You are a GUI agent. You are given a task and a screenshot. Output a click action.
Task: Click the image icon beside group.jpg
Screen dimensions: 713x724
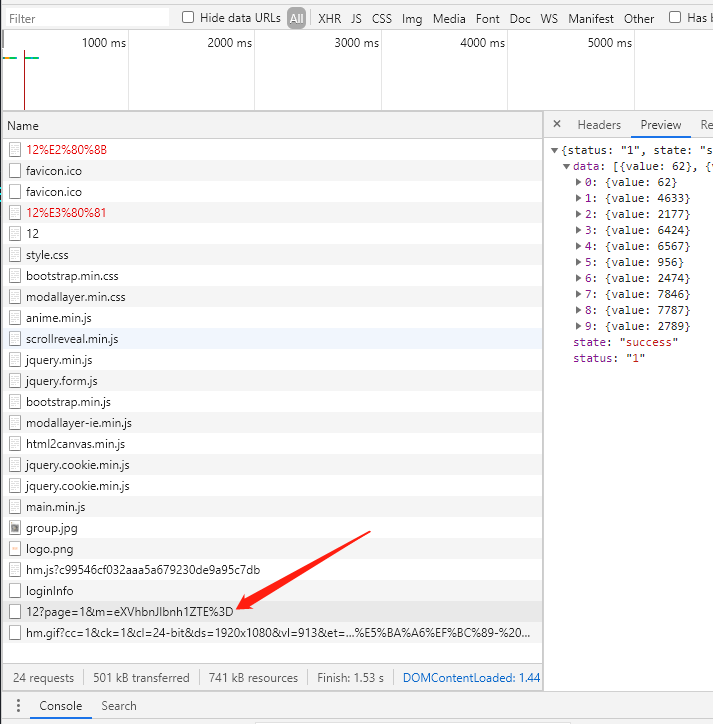15,528
